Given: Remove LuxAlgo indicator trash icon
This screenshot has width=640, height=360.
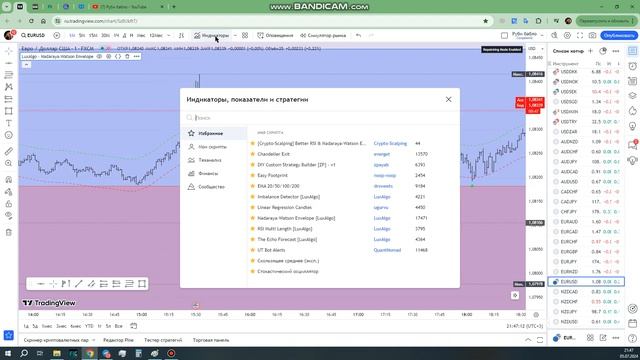Looking at the screenshot, I should tap(127, 56).
